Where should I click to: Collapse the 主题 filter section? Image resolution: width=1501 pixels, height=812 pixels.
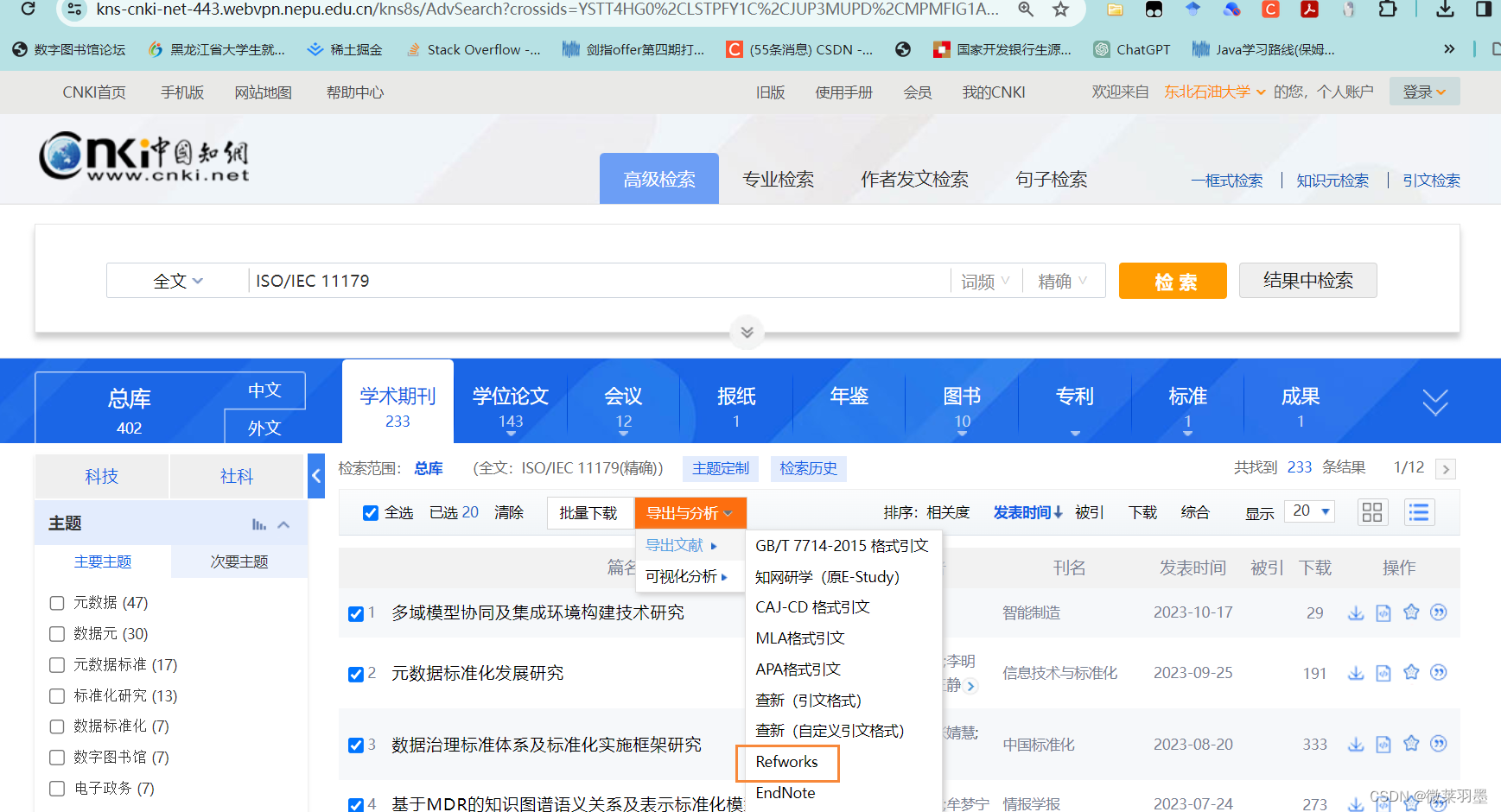coord(283,524)
